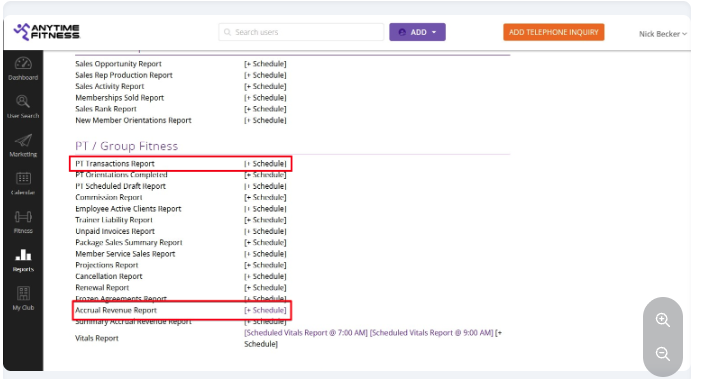The height and width of the screenshot is (379, 707).
Task: Expand the Nick Becker user menu
Action: coord(662,34)
